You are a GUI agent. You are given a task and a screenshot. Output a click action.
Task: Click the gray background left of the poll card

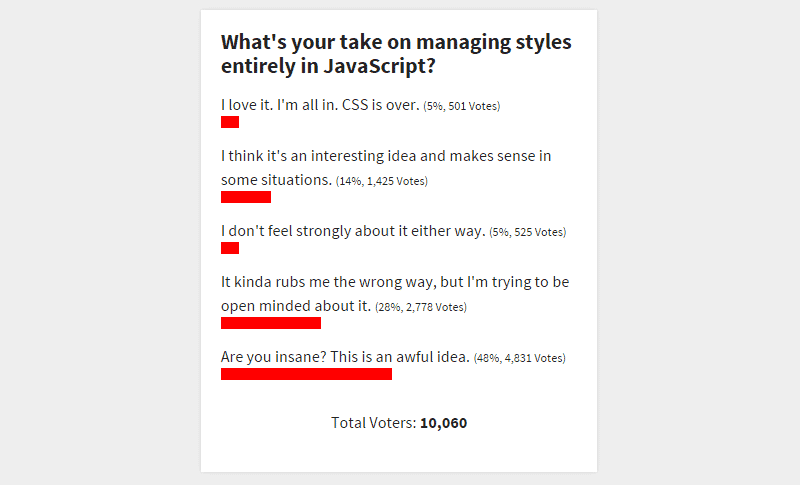100,240
